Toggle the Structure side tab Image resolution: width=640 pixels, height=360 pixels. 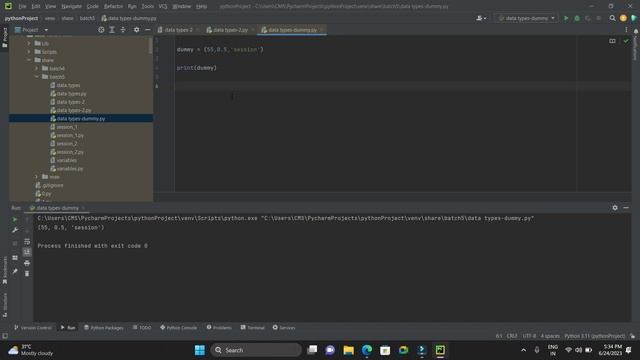4,305
